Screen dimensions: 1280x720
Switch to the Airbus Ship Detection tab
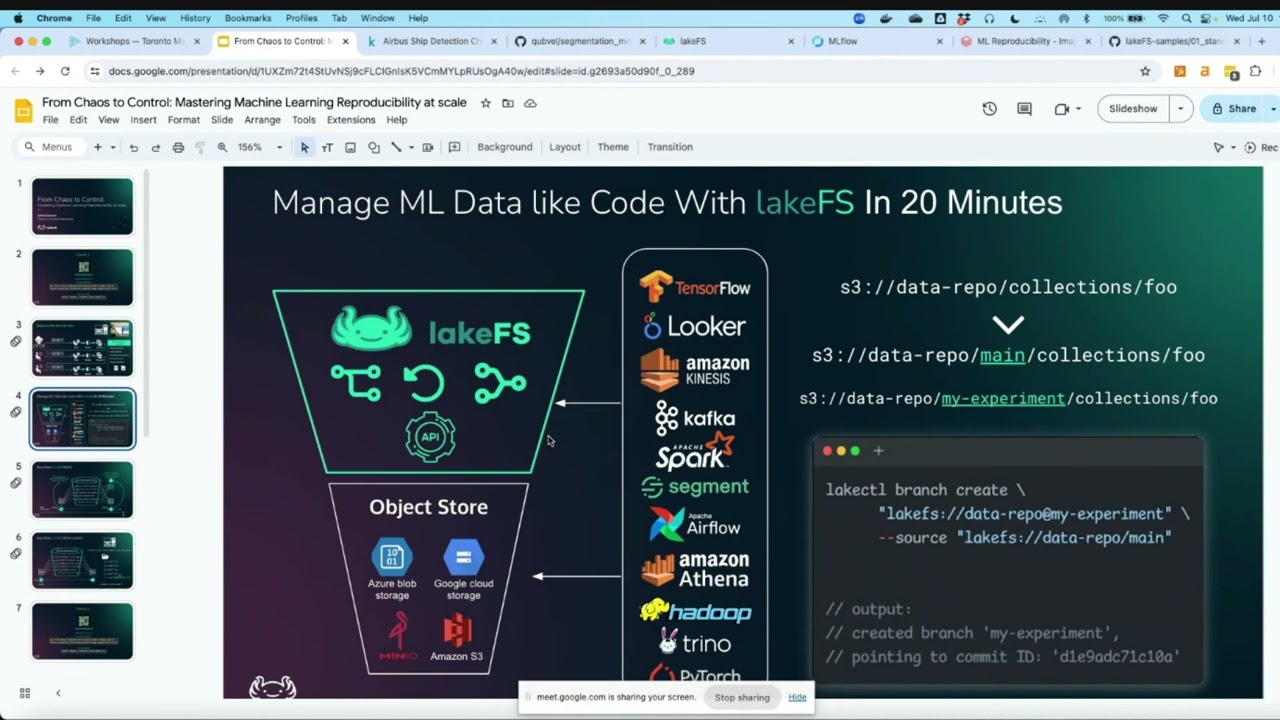coord(430,41)
